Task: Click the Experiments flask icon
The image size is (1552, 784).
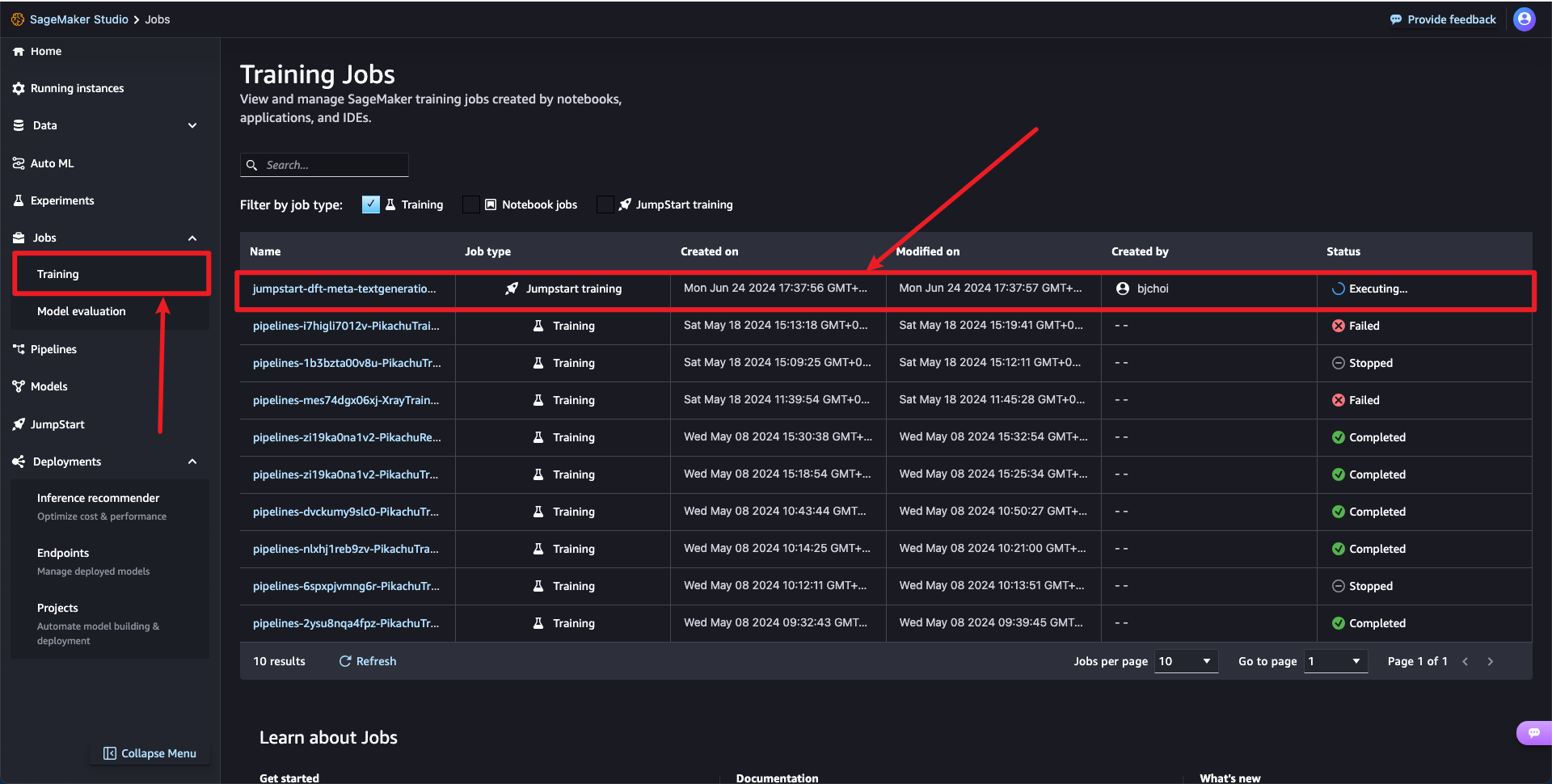Action: click(19, 200)
